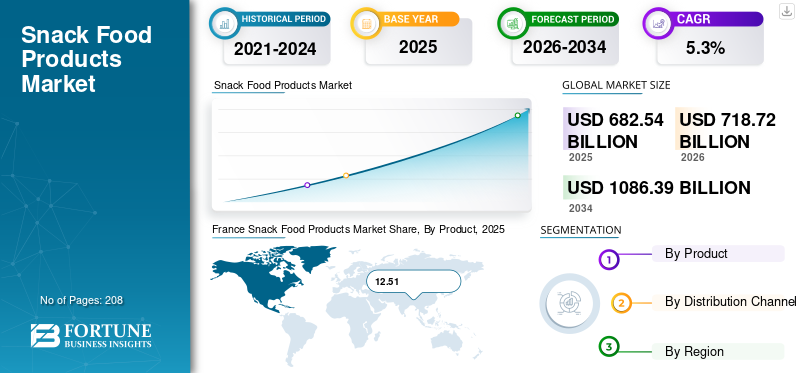Click the Fortune Business Insights logo

(x=91, y=335)
